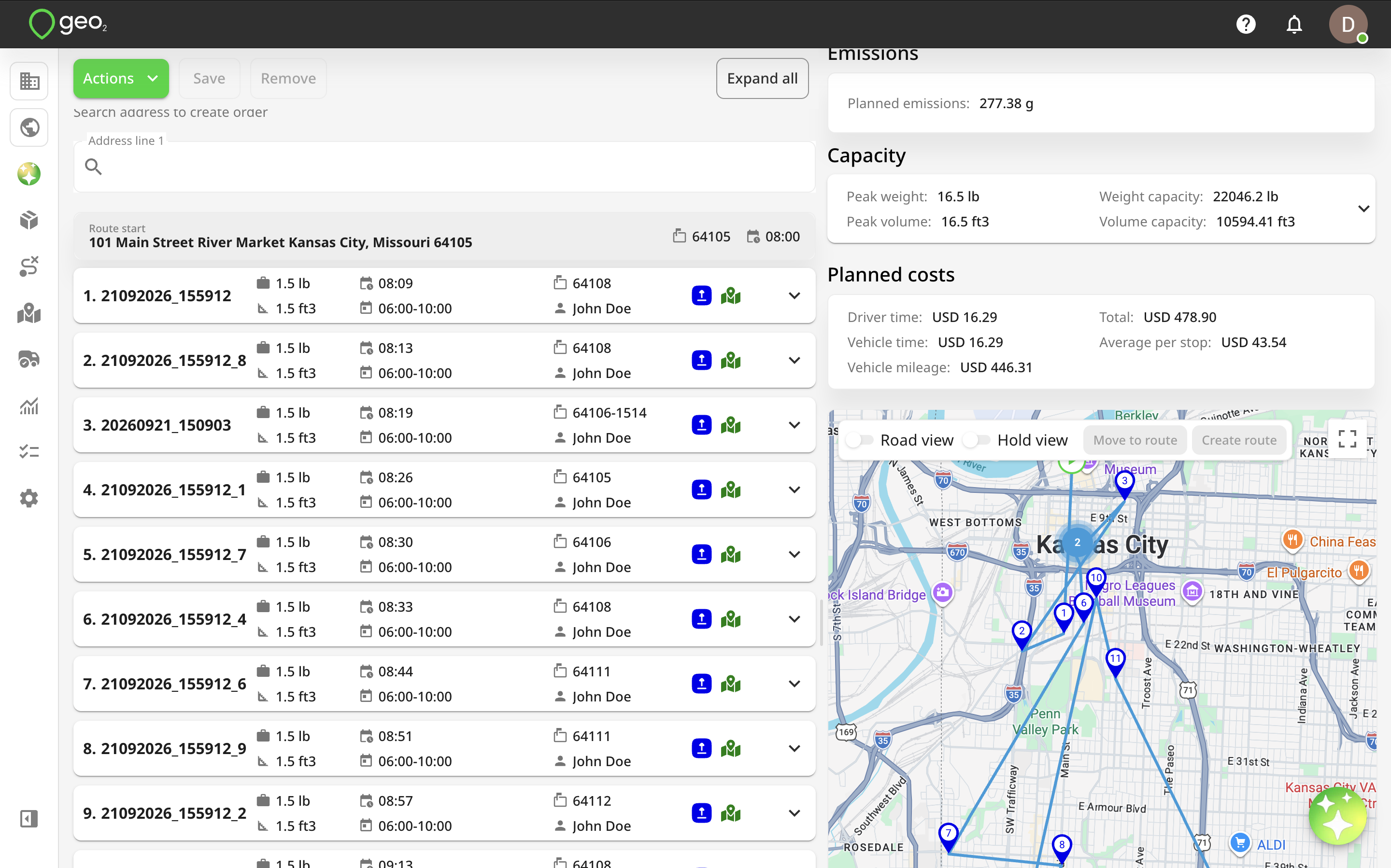
Task: Open the help question mark icon
Action: (x=1246, y=24)
